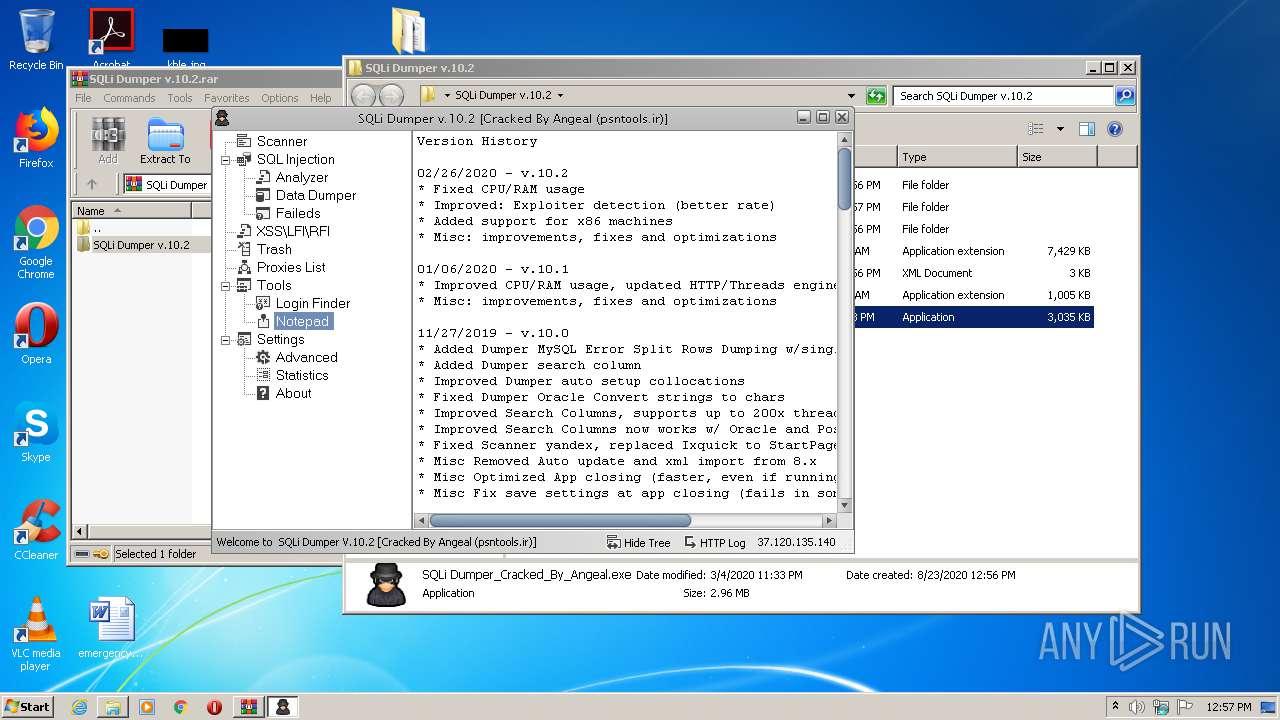The width and height of the screenshot is (1280, 720).
Task: Open the view options dropdown arrow in Explorer
Action: (x=1060, y=129)
